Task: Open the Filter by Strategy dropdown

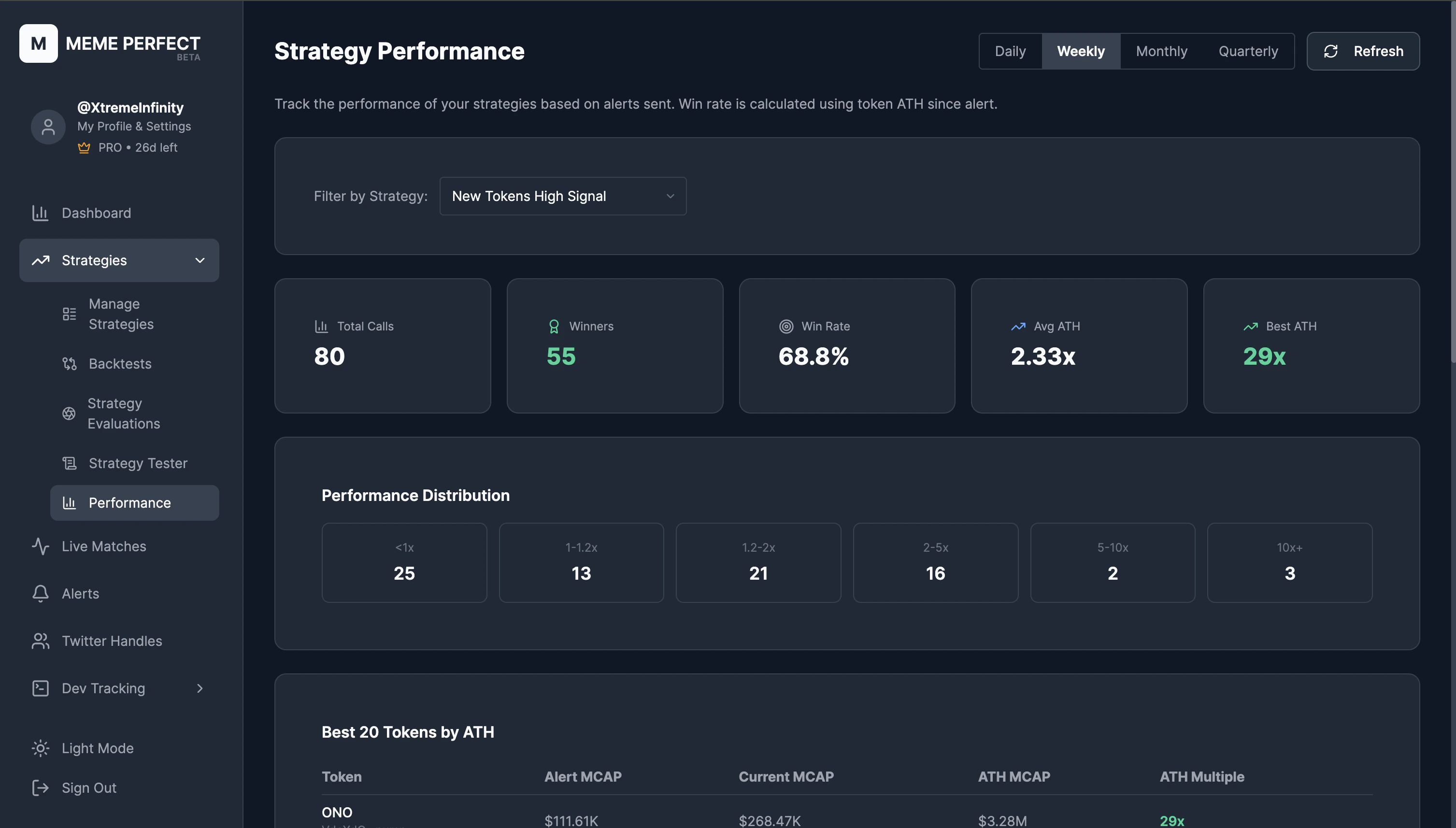Action: tap(562, 196)
